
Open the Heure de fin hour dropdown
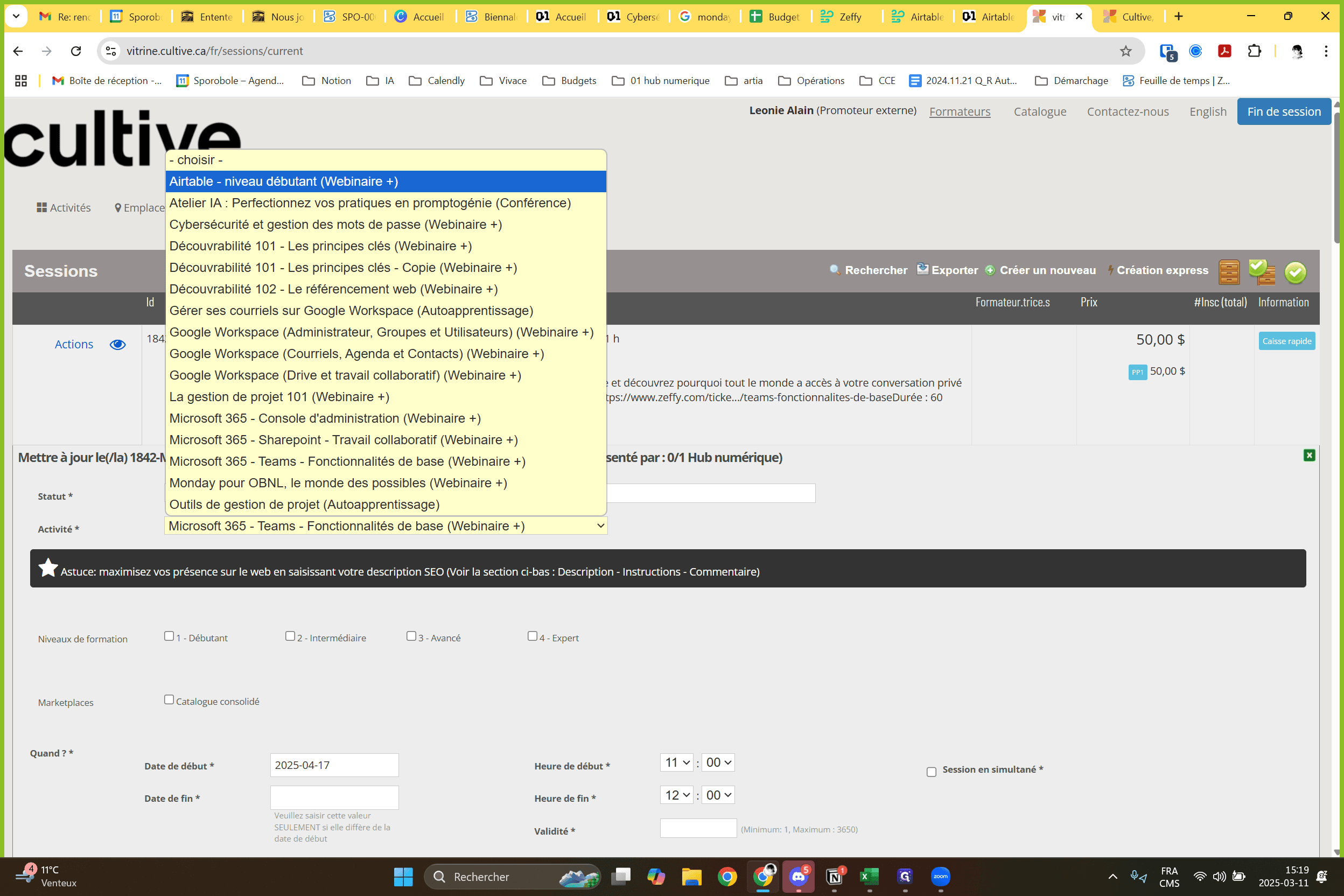(677, 795)
